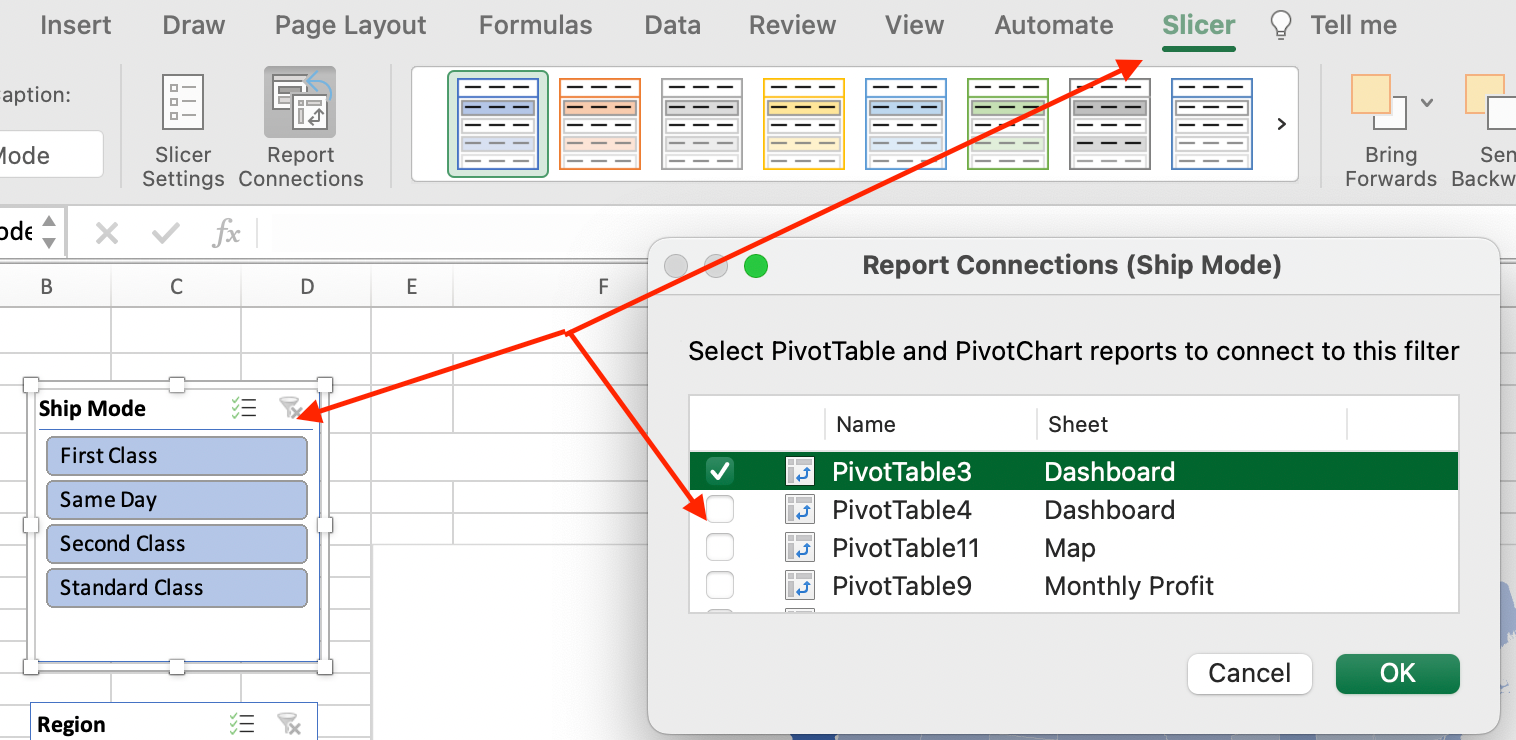The width and height of the screenshot is (1516, 740).
Task: Click the Tell me search text
Action: [x=1354, y=26]
